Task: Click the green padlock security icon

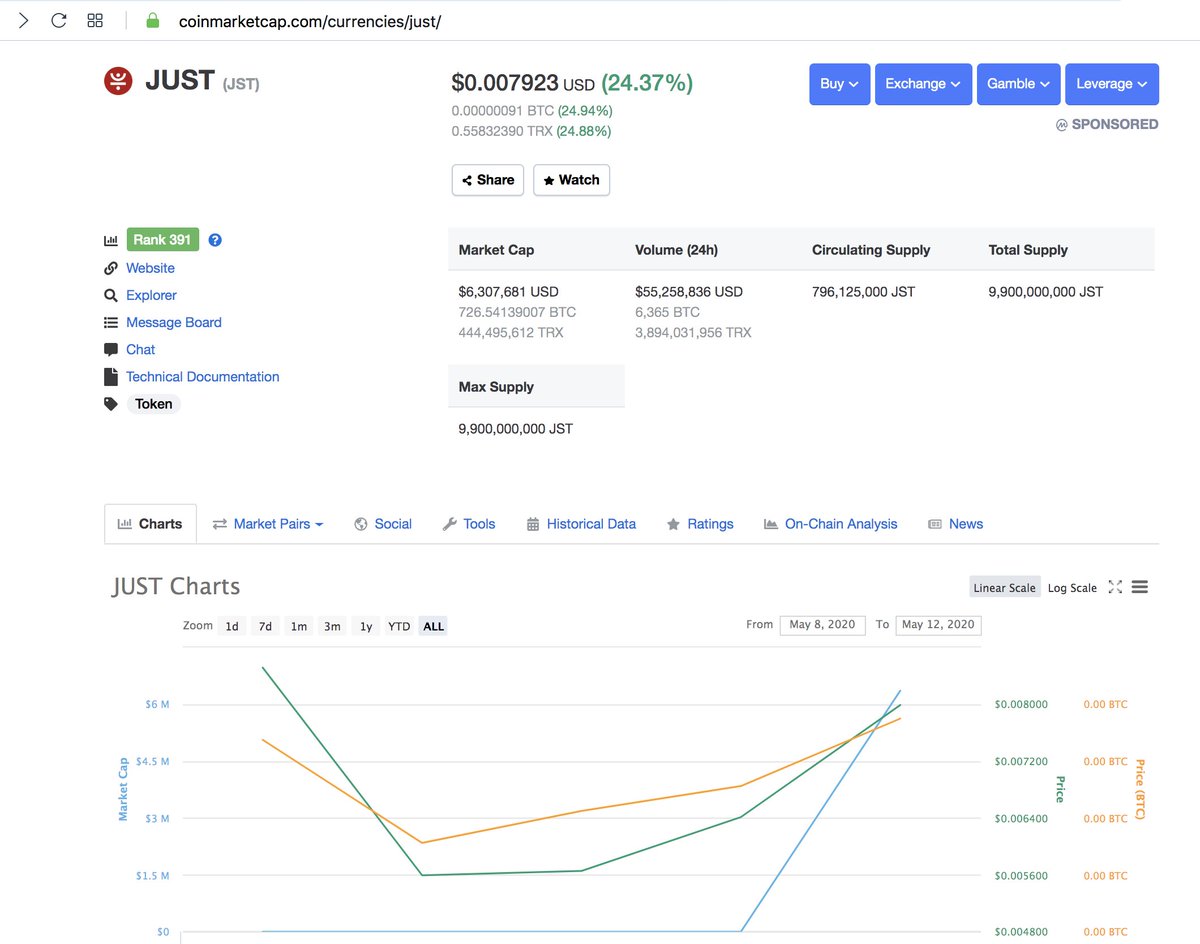Action: pyautogui.click(x=153, y=20)
